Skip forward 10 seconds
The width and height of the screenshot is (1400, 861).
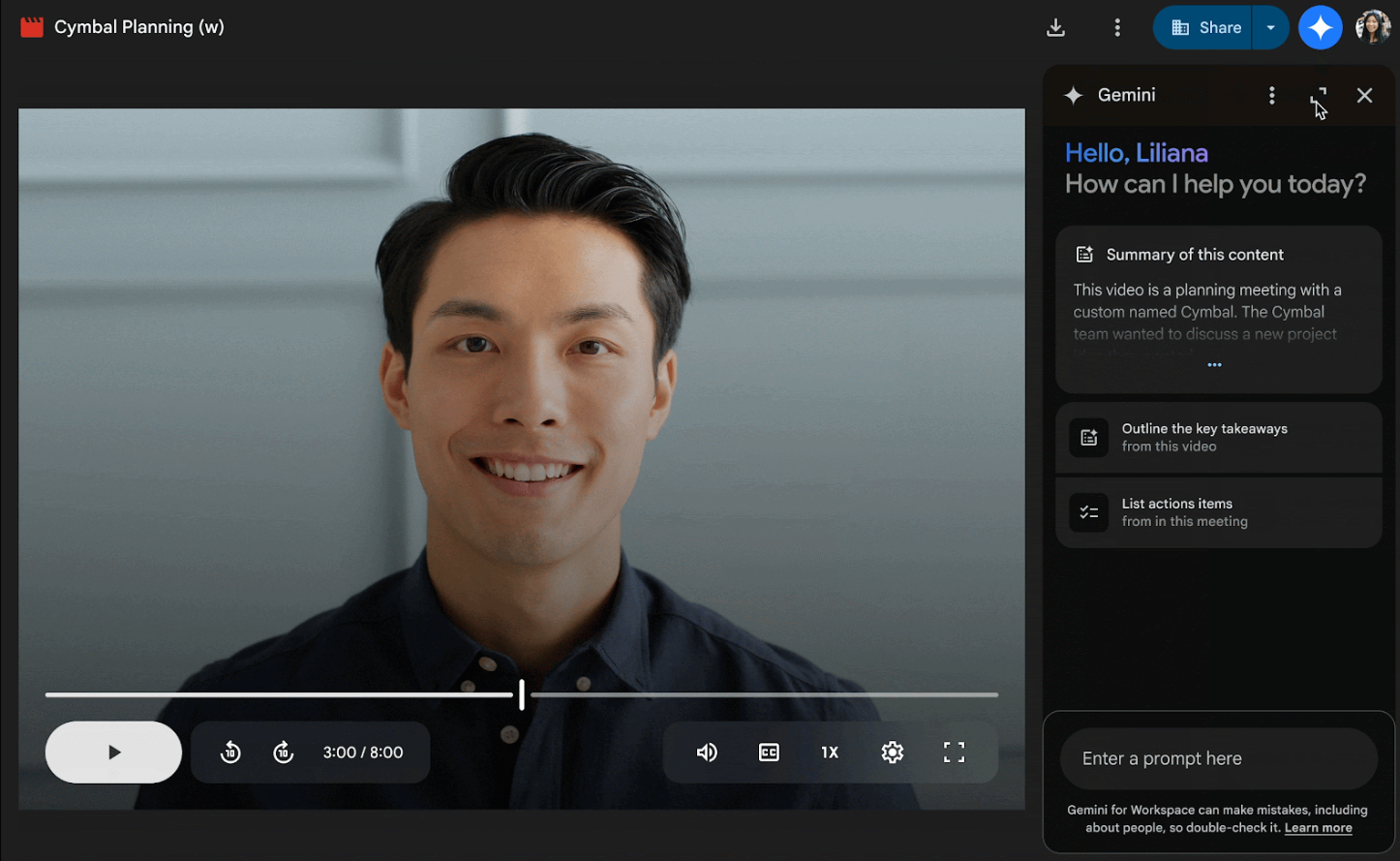coord(283,752)
